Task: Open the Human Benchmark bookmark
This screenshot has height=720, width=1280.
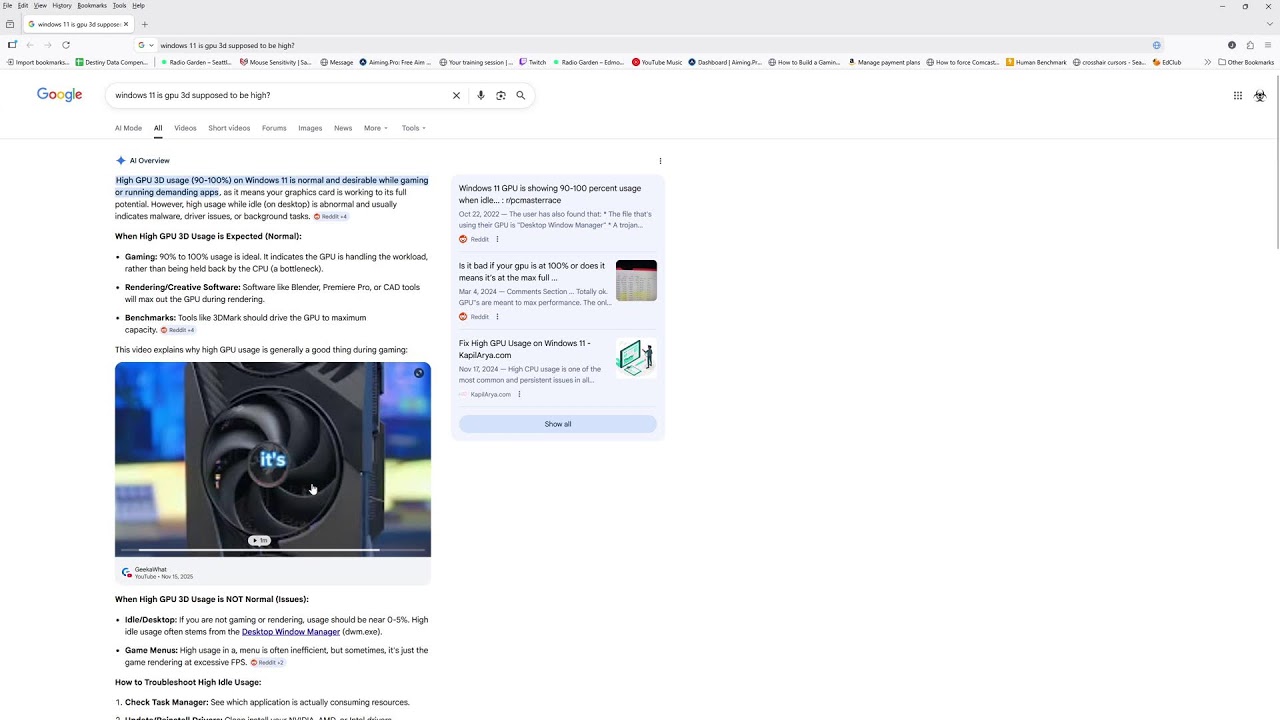Action: click(x=1036, y=62)
